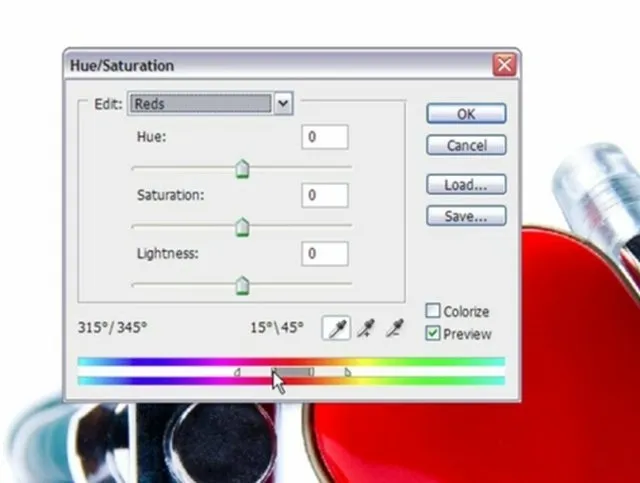This screenshot has width=640, height=483.
Task: Click the right outer fall-off triangle marker
Action: (347, 372)
